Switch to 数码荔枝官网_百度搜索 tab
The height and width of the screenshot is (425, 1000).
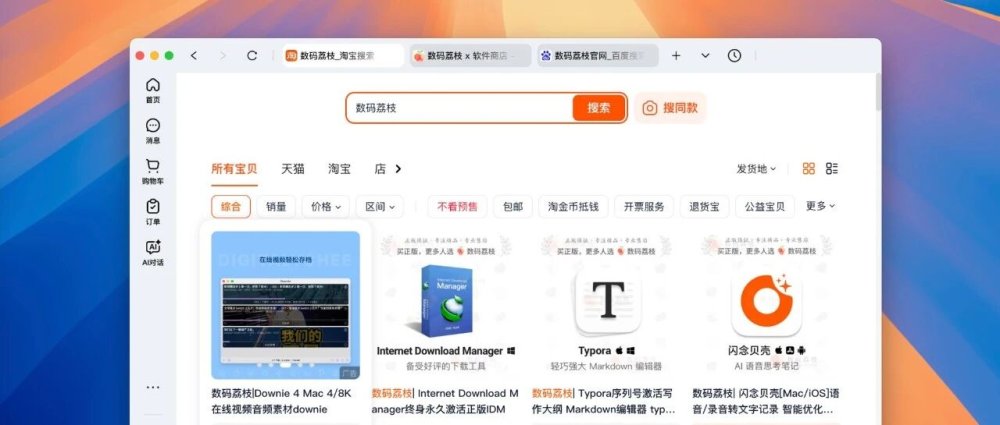tap(598, 56)
